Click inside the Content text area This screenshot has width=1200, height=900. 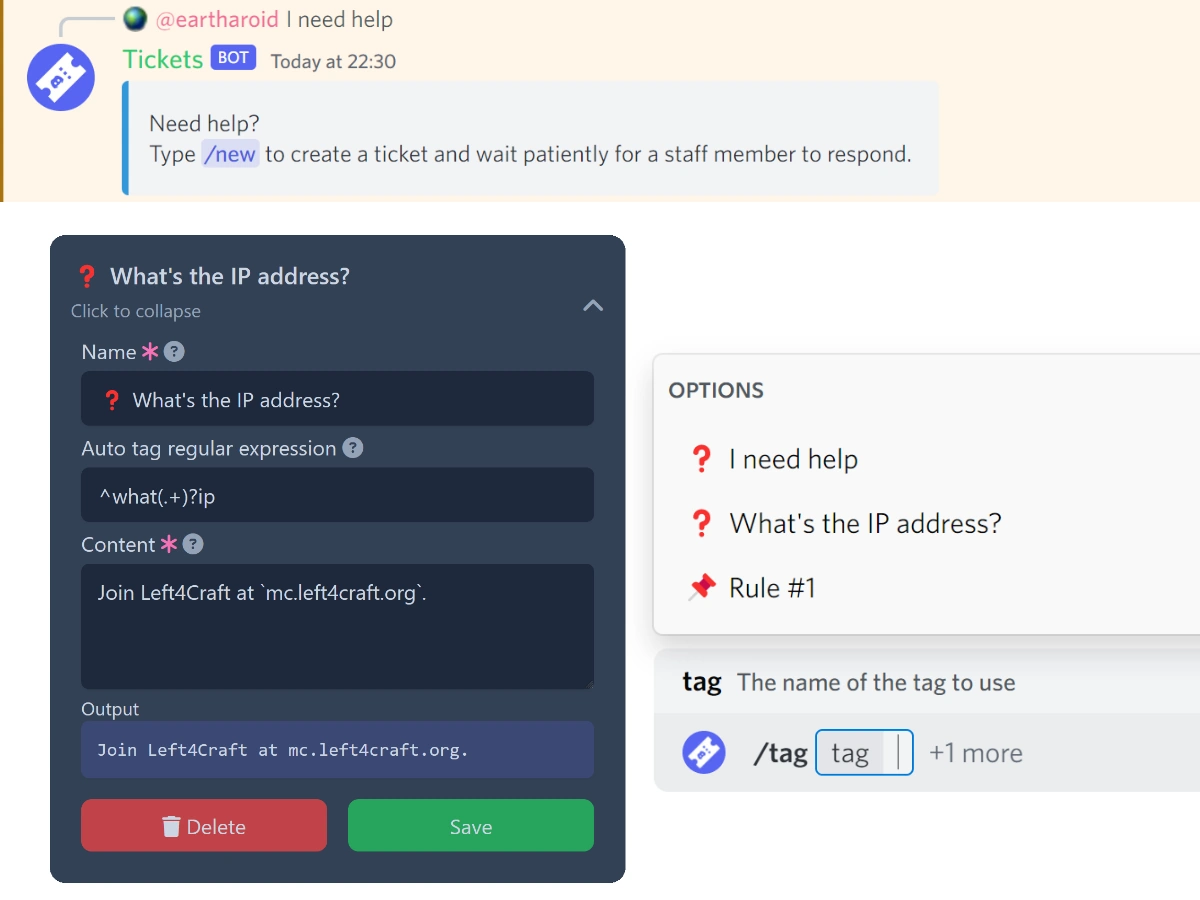tap(337, 626)
